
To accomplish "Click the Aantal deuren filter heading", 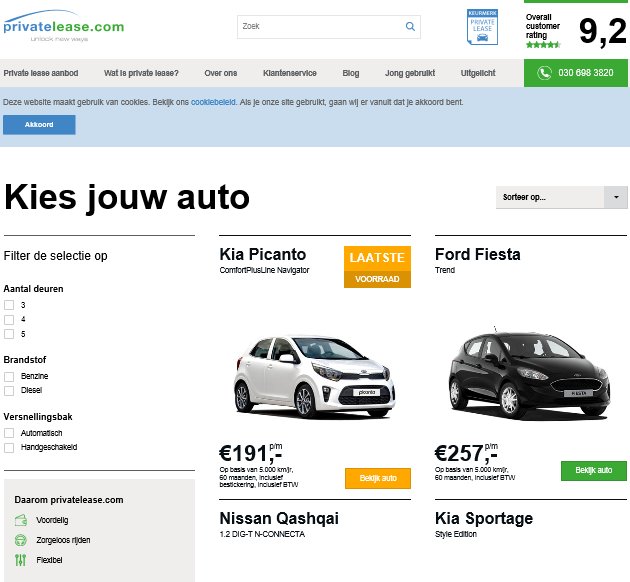I will (x=33, y=289).
